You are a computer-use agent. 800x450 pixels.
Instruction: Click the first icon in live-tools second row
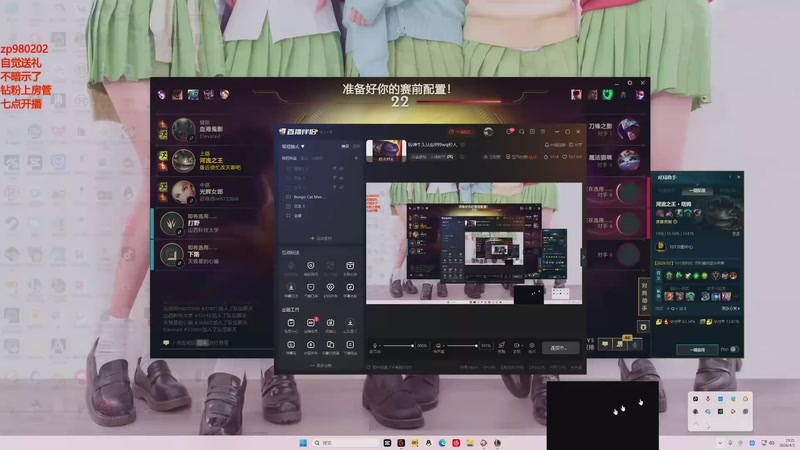[x=291, y=345]
